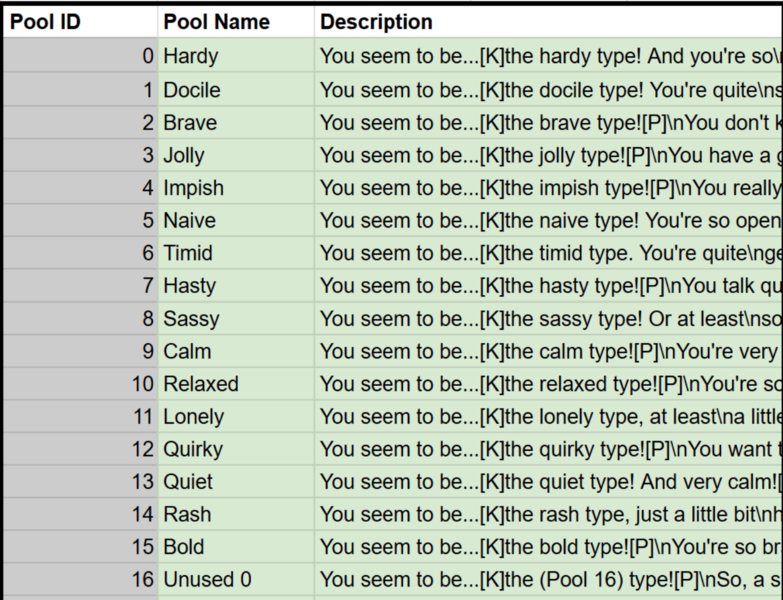This screenshot has width=783, height=600.
Task: Click the Calm pool name cell
Action: tap(235, 351)
